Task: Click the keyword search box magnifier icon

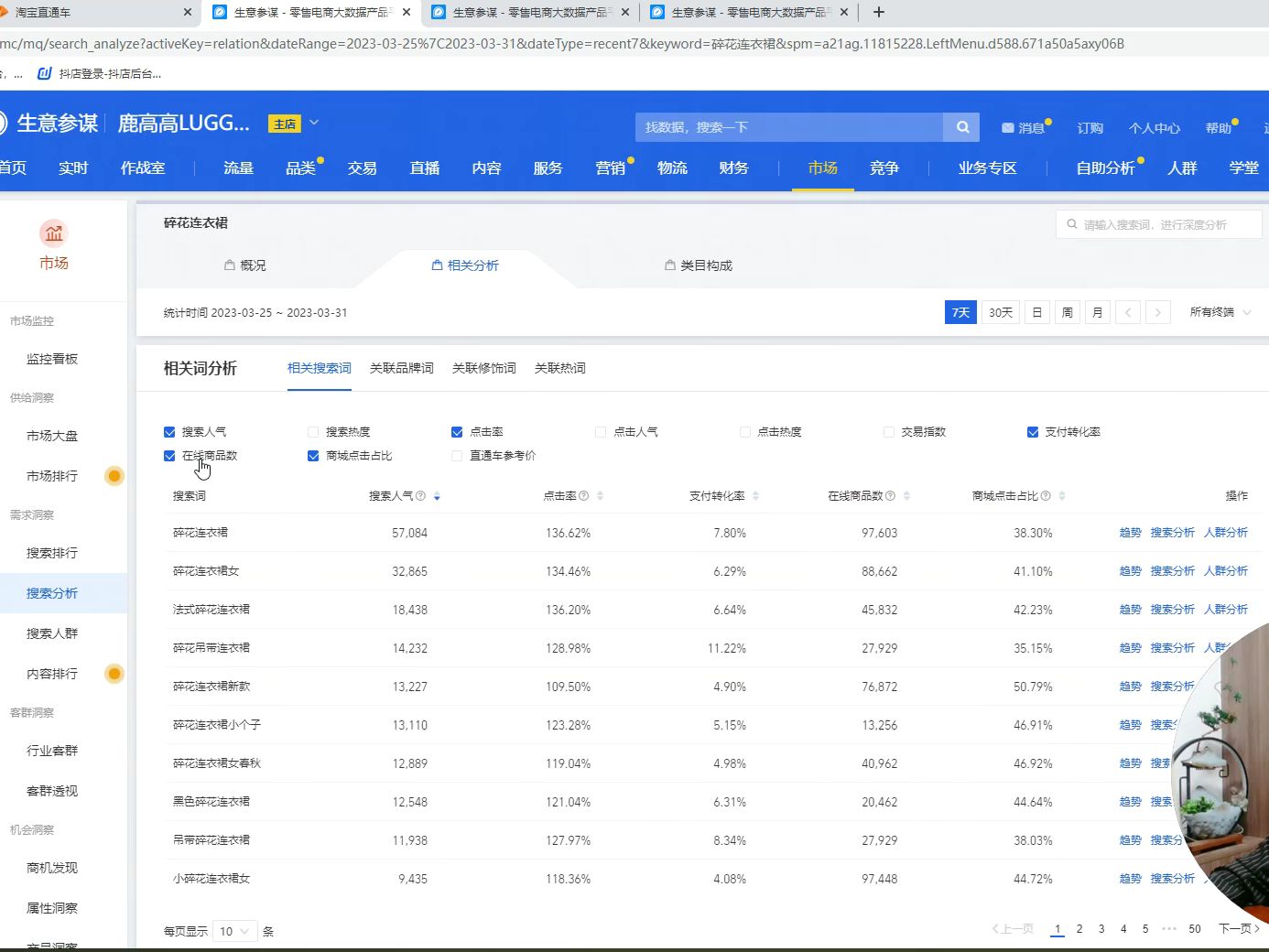Action: coord(1072,224)
